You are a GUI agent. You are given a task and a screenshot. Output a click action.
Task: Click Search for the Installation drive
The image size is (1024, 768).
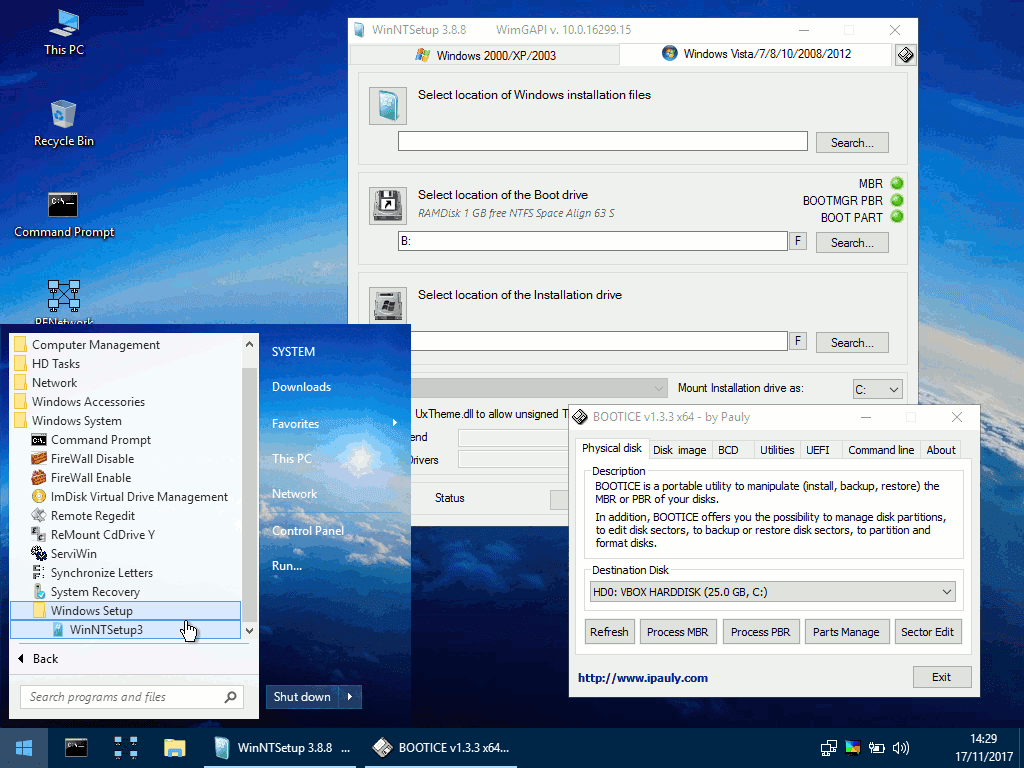point(852,342)
